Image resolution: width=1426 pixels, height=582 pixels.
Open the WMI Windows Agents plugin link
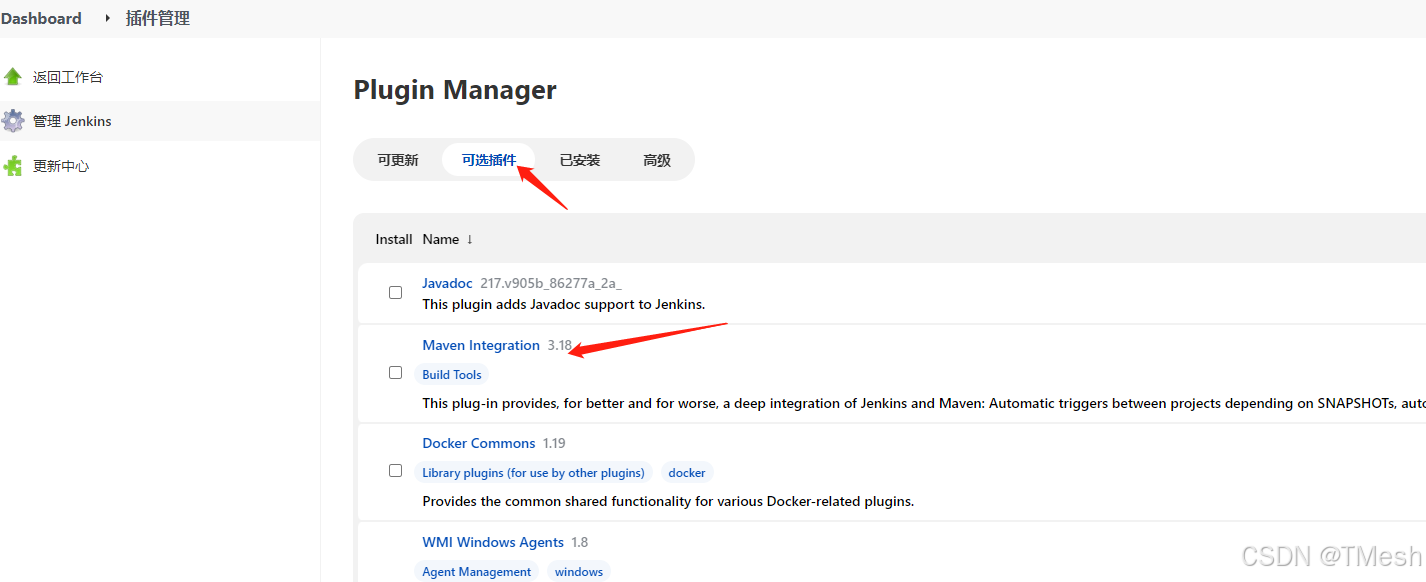[493, 542]
